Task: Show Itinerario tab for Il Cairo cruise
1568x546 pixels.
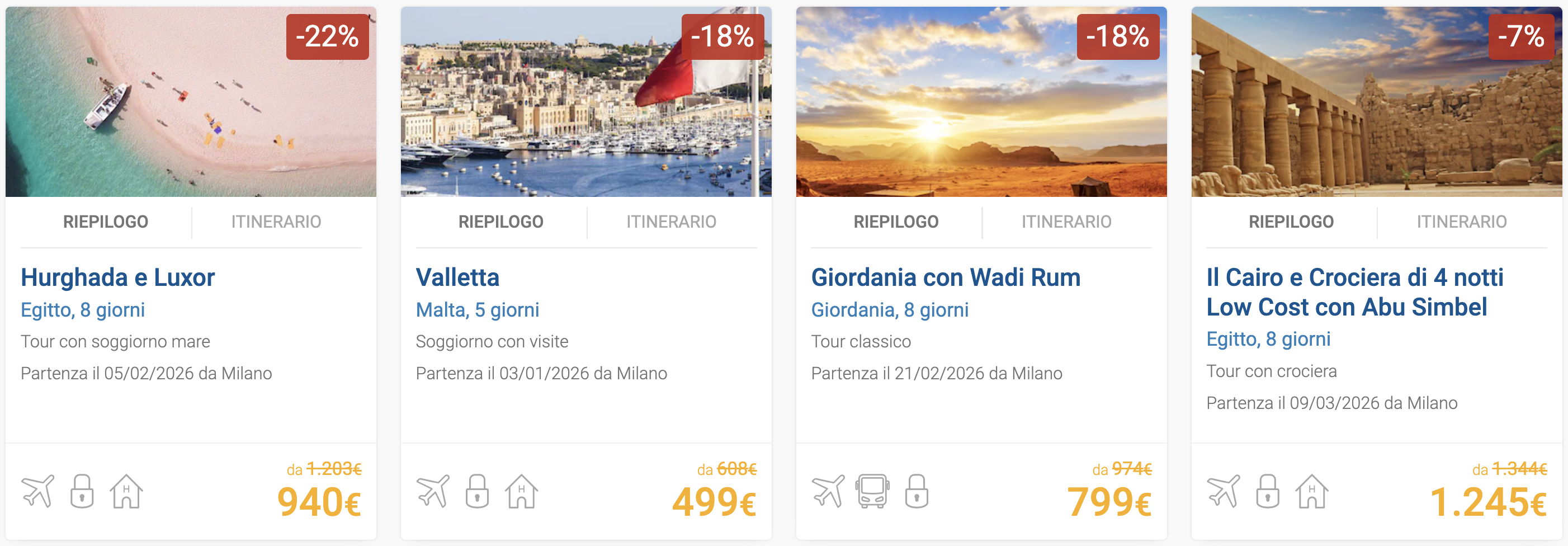Action: pyautogui.click(x=1461, y=222)
